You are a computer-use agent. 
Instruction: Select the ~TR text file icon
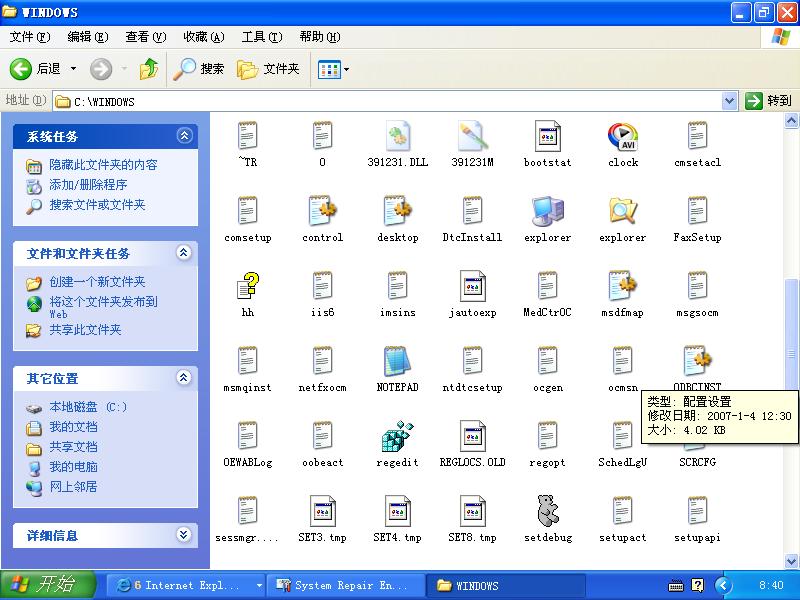(248, 136)
